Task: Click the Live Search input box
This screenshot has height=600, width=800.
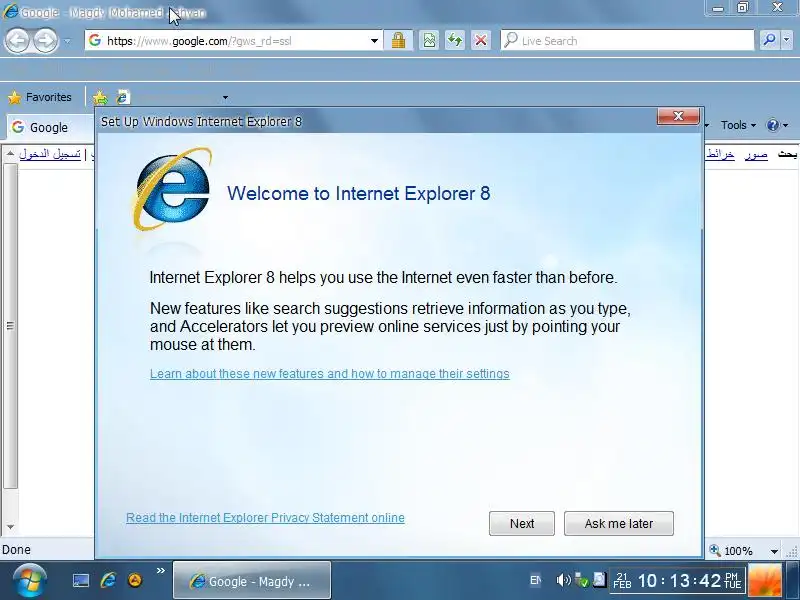Action: [x=628, y=41]
